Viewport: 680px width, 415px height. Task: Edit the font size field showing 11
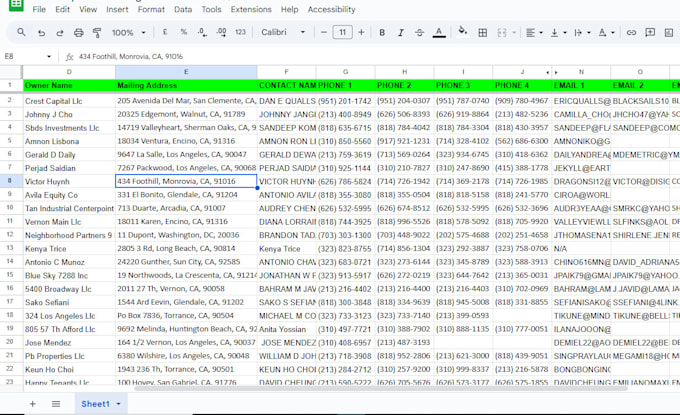[342, 32]
